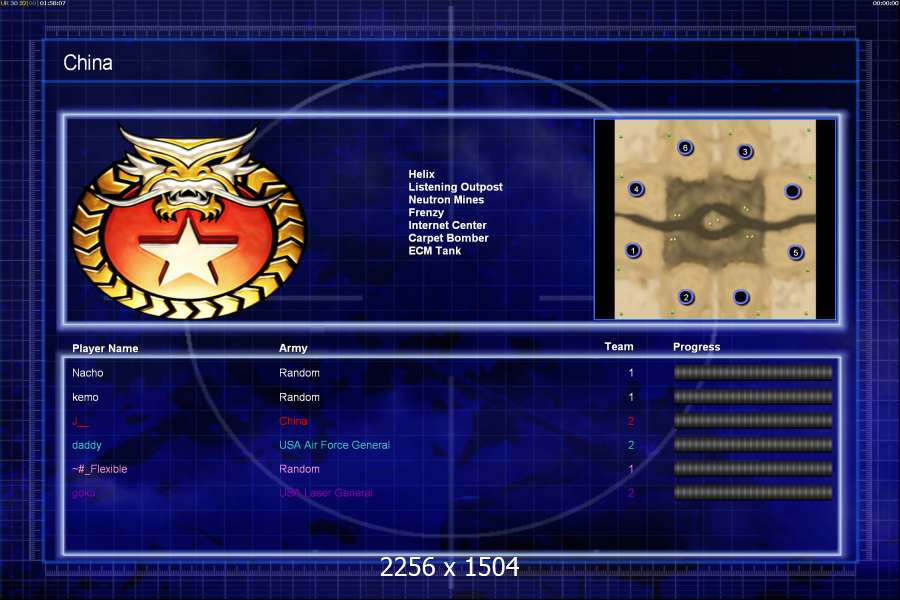Image resolution: width=900 pixels, height=600 pixels.
Task: Click daddy's loading progress bar
Action: pyautogui.click(x=753, y=445)
